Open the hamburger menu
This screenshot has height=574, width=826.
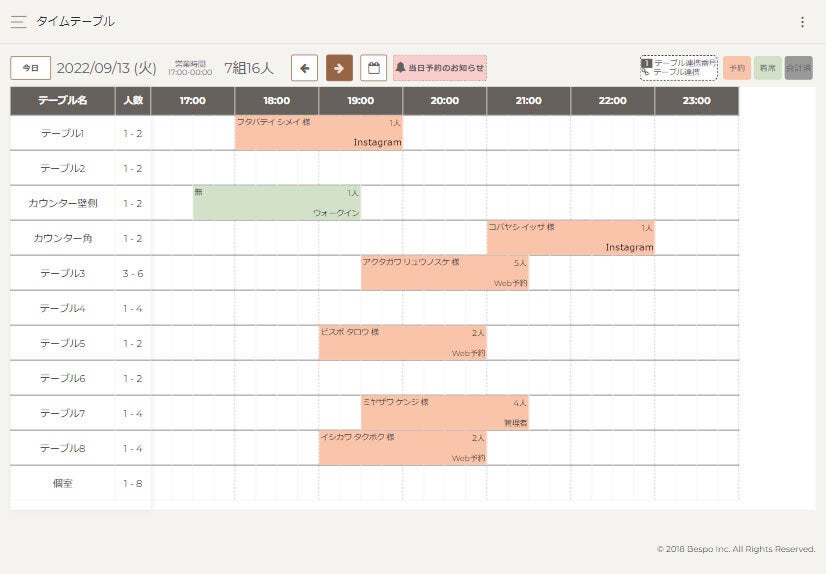coord(18,22)
